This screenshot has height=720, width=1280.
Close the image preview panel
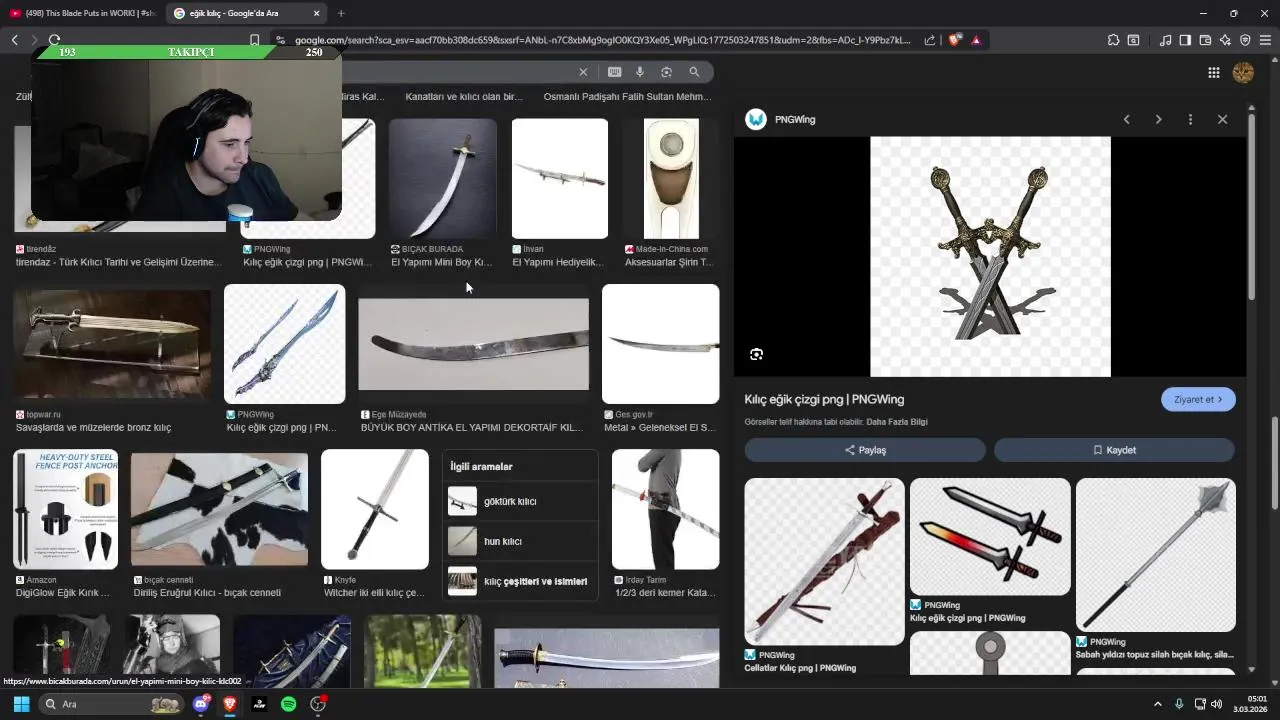[x=1222, y=119]
